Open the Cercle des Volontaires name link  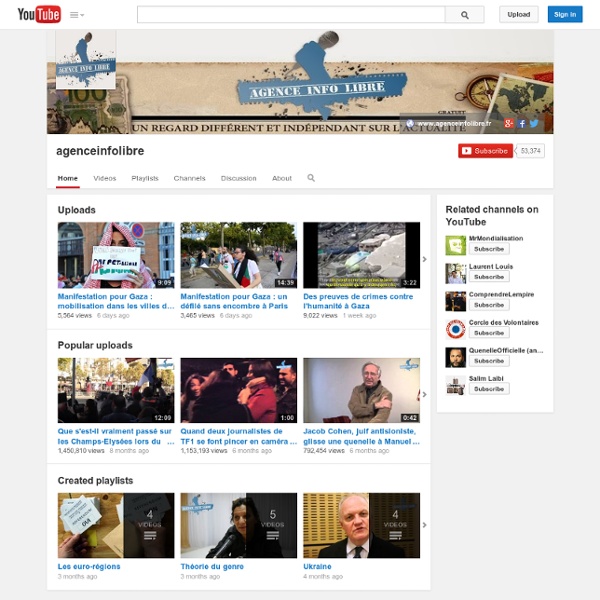504,323
